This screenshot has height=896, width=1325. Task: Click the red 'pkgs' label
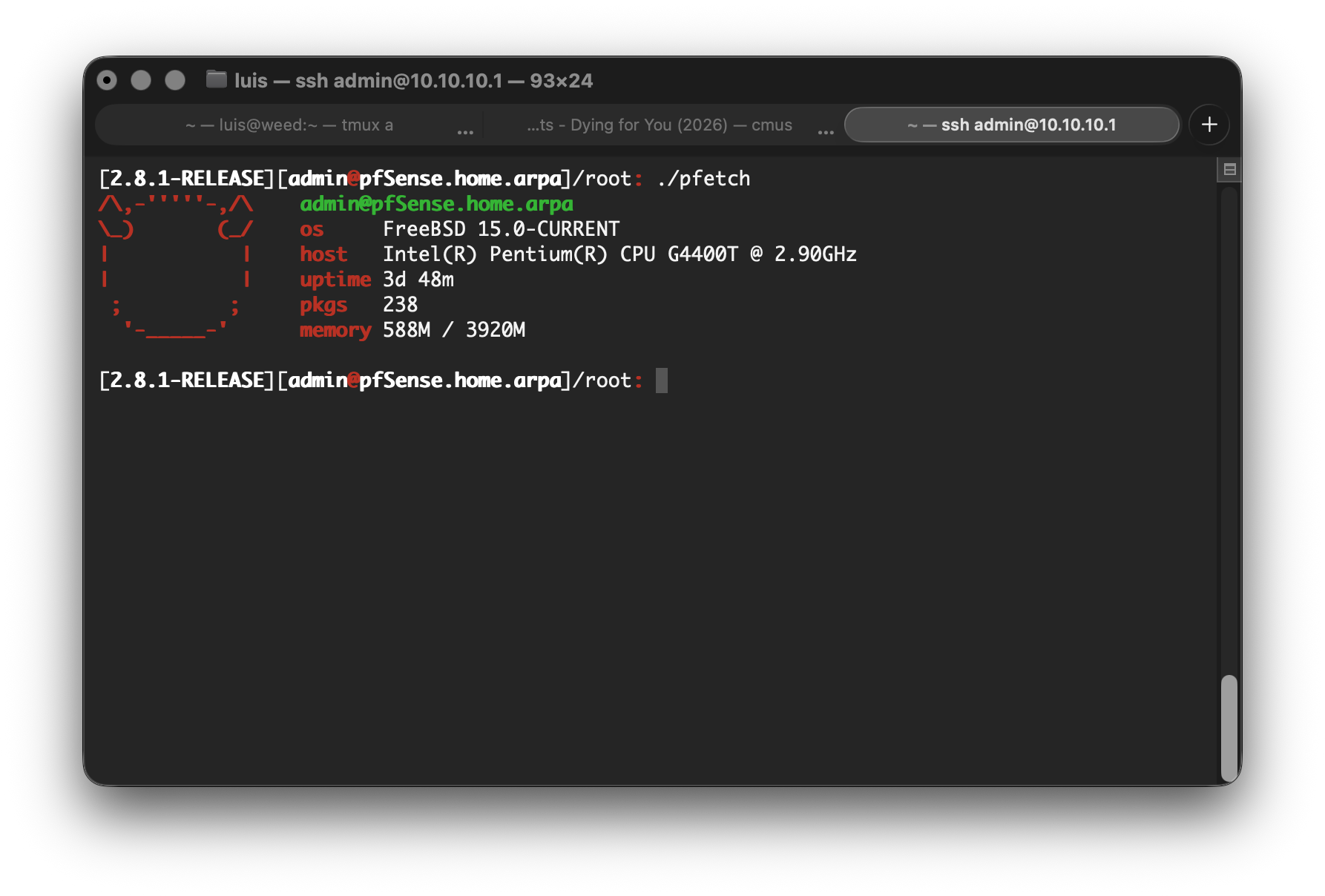pos(323,305)
